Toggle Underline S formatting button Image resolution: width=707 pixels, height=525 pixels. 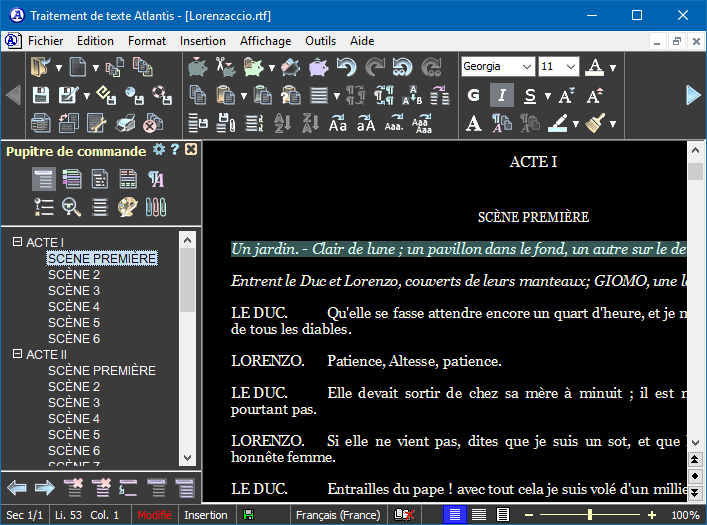pyautogui.click(x=530, y=95)
